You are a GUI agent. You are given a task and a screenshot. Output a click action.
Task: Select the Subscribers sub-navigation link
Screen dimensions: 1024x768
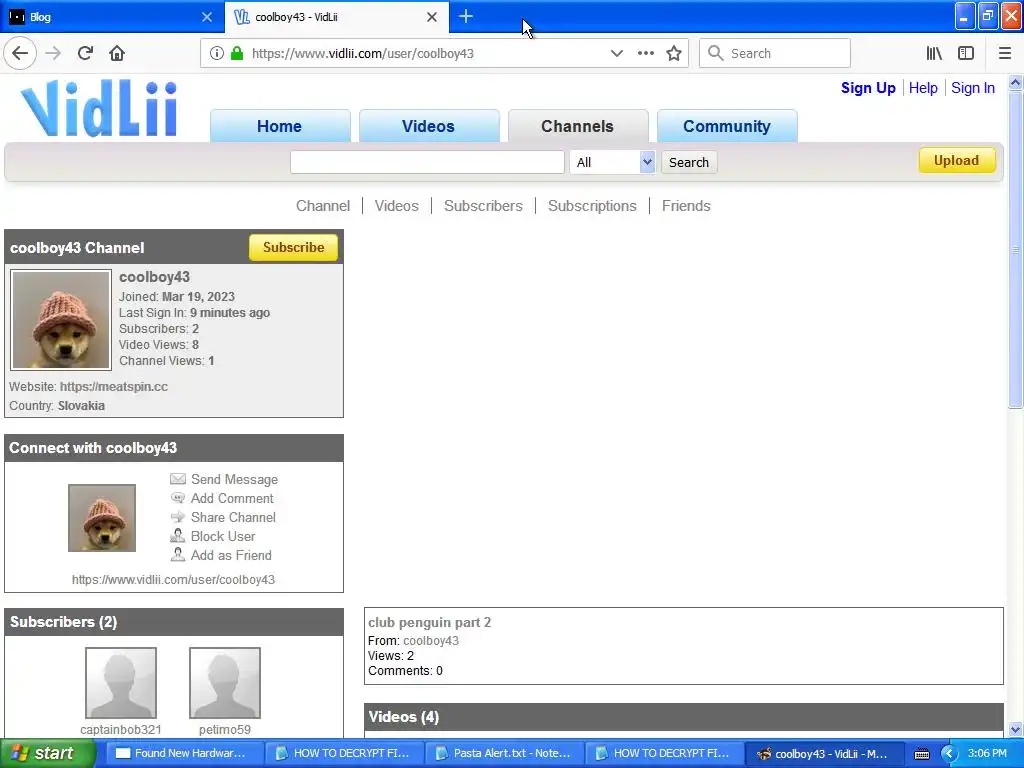pos(483,206)
